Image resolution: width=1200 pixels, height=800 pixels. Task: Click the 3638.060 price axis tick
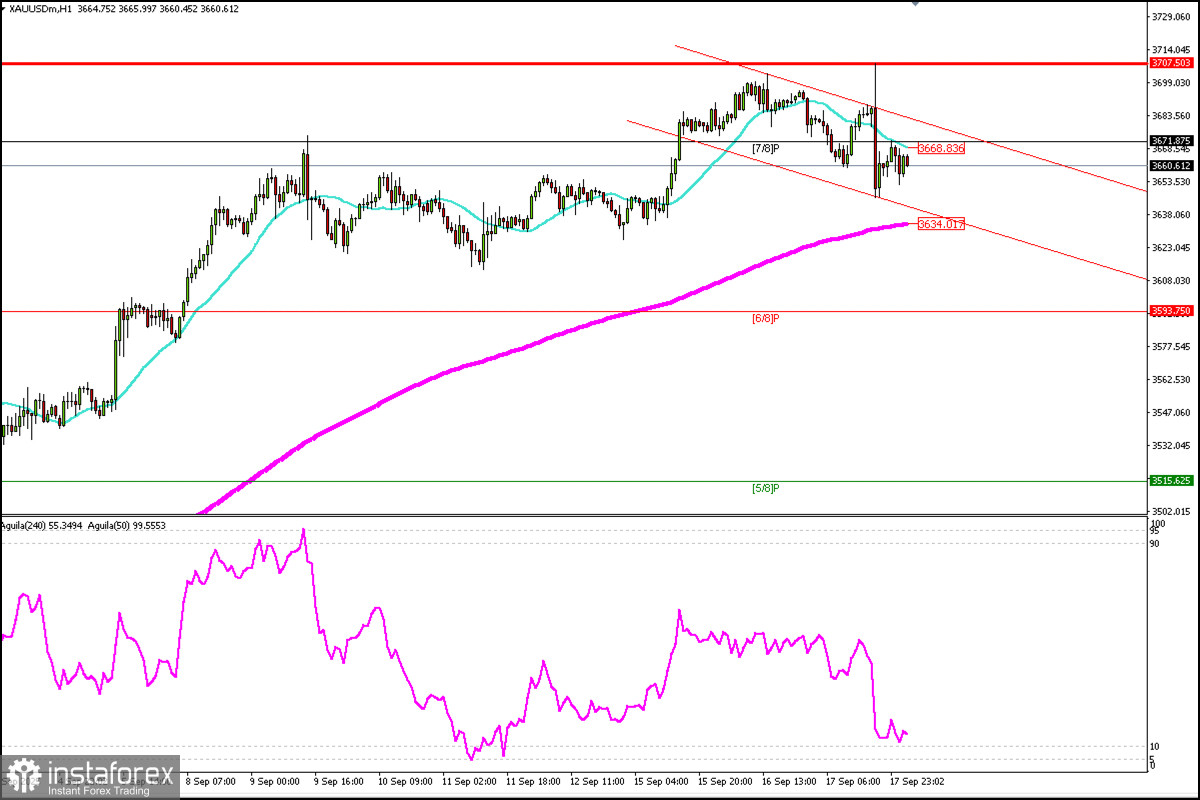tap(1172, 215)
